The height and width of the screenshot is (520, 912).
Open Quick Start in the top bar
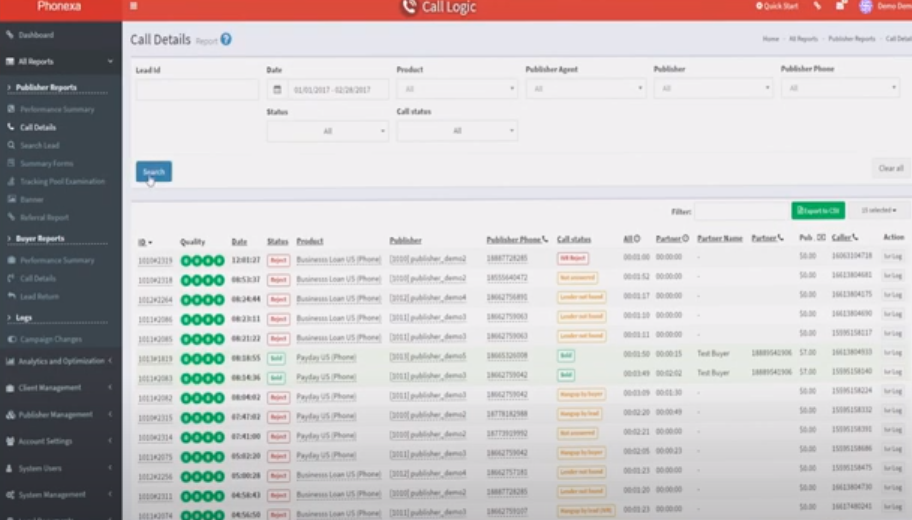pyautogui.click(x=777, y=6)
